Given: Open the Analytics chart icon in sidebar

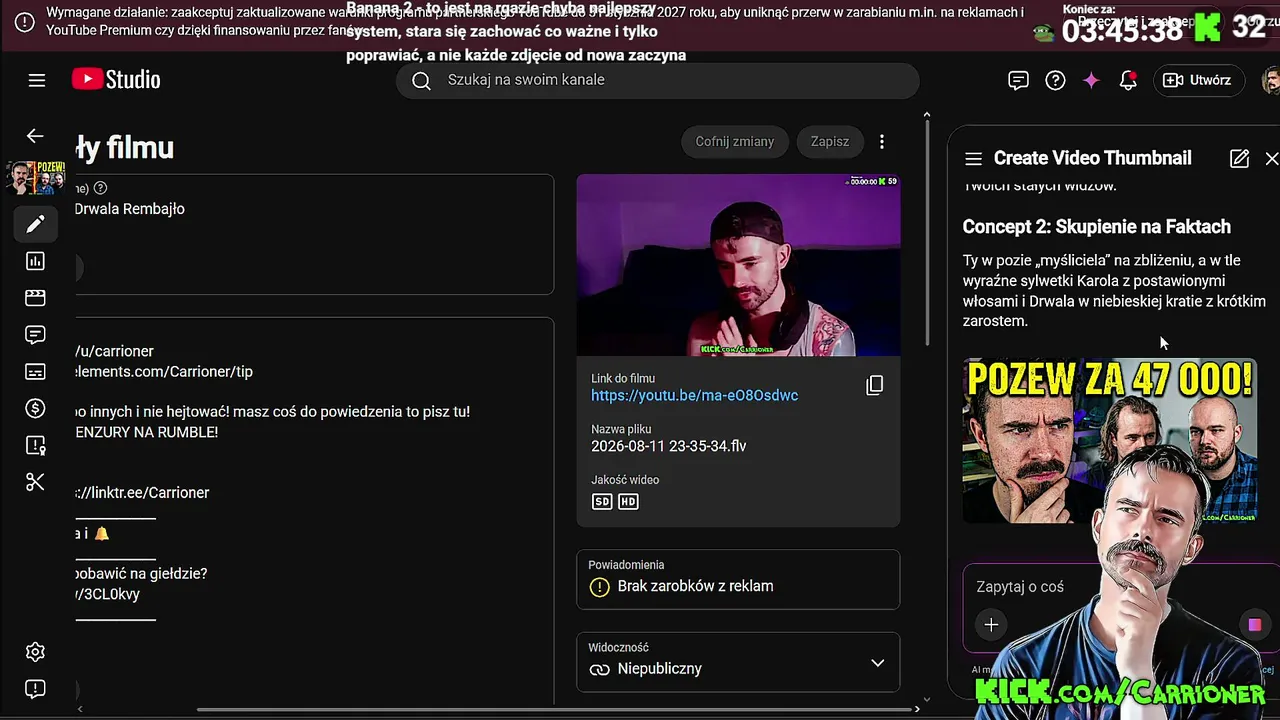Looking at the screenshot, I should pos(35,261).
